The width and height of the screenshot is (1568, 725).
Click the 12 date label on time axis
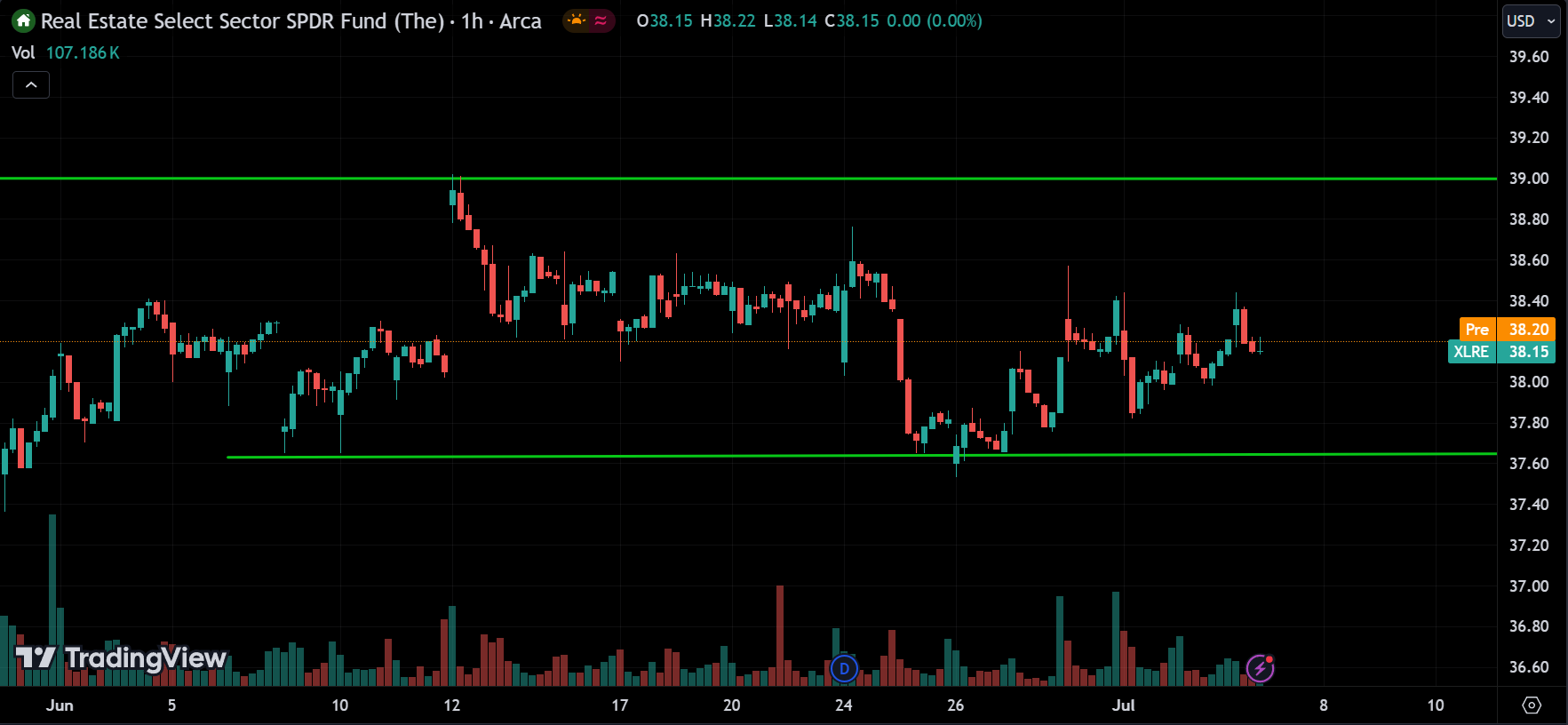tap(452, 705)
